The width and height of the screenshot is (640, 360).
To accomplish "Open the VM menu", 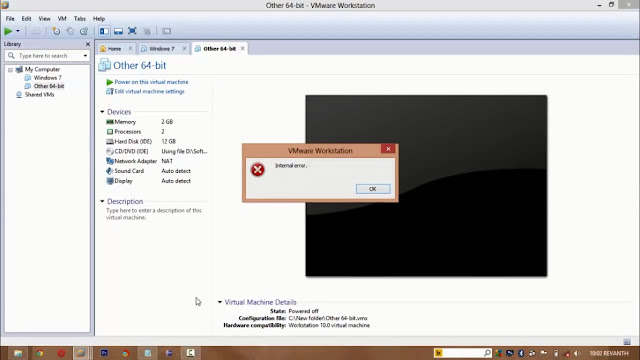I will [62, 18].
